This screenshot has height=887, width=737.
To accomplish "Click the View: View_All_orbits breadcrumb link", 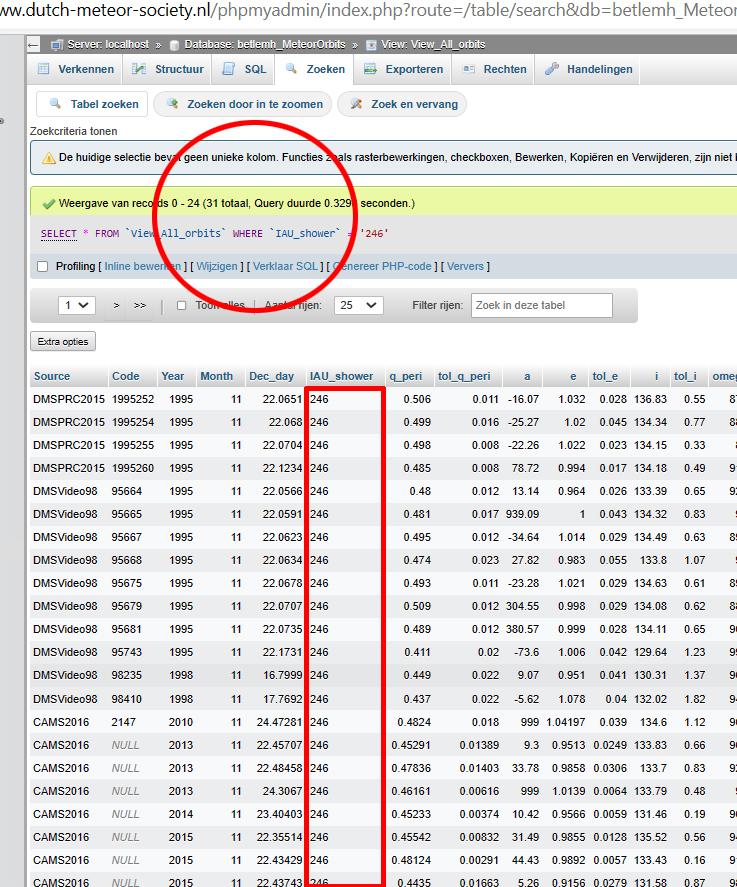I will click(x=433, y=45).
